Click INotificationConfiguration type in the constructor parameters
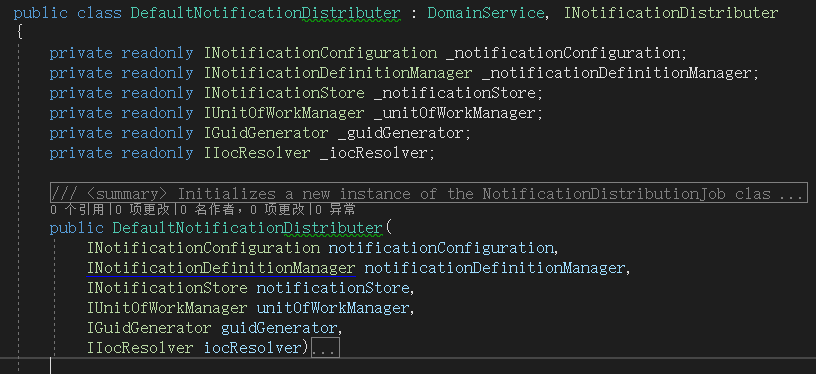The width and height of the screenshot is (816, 374). tap(203, 248)
